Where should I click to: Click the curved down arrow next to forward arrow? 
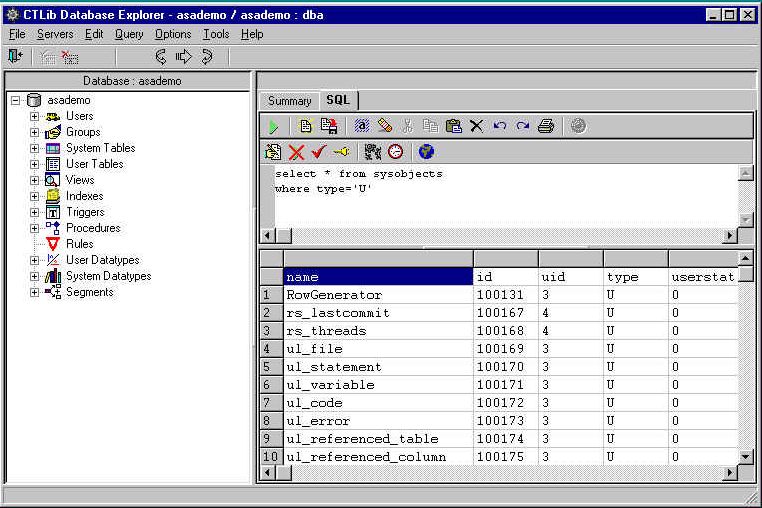[207, 57]
